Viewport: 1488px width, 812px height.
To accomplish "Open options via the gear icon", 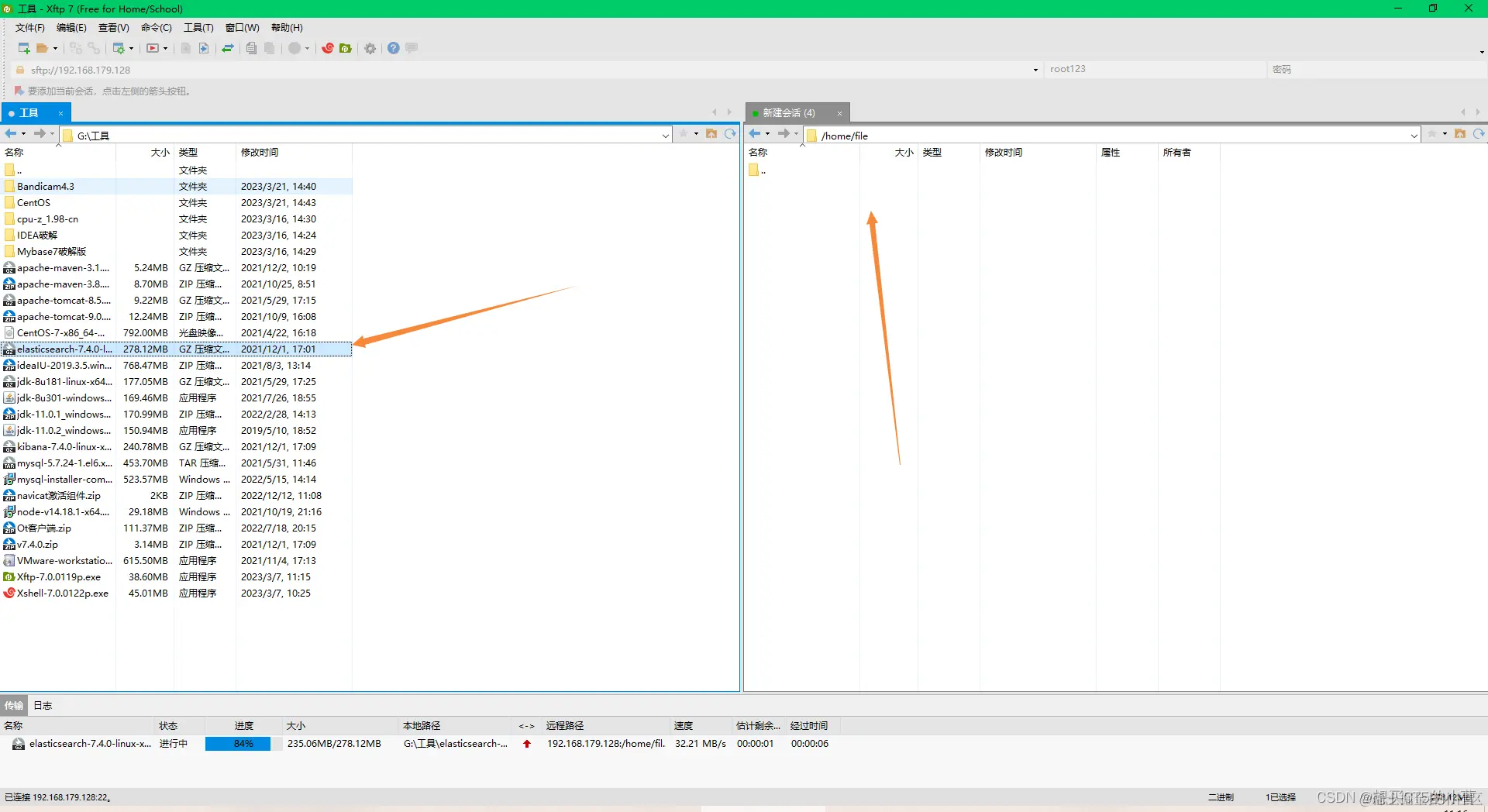I will 370,48.
